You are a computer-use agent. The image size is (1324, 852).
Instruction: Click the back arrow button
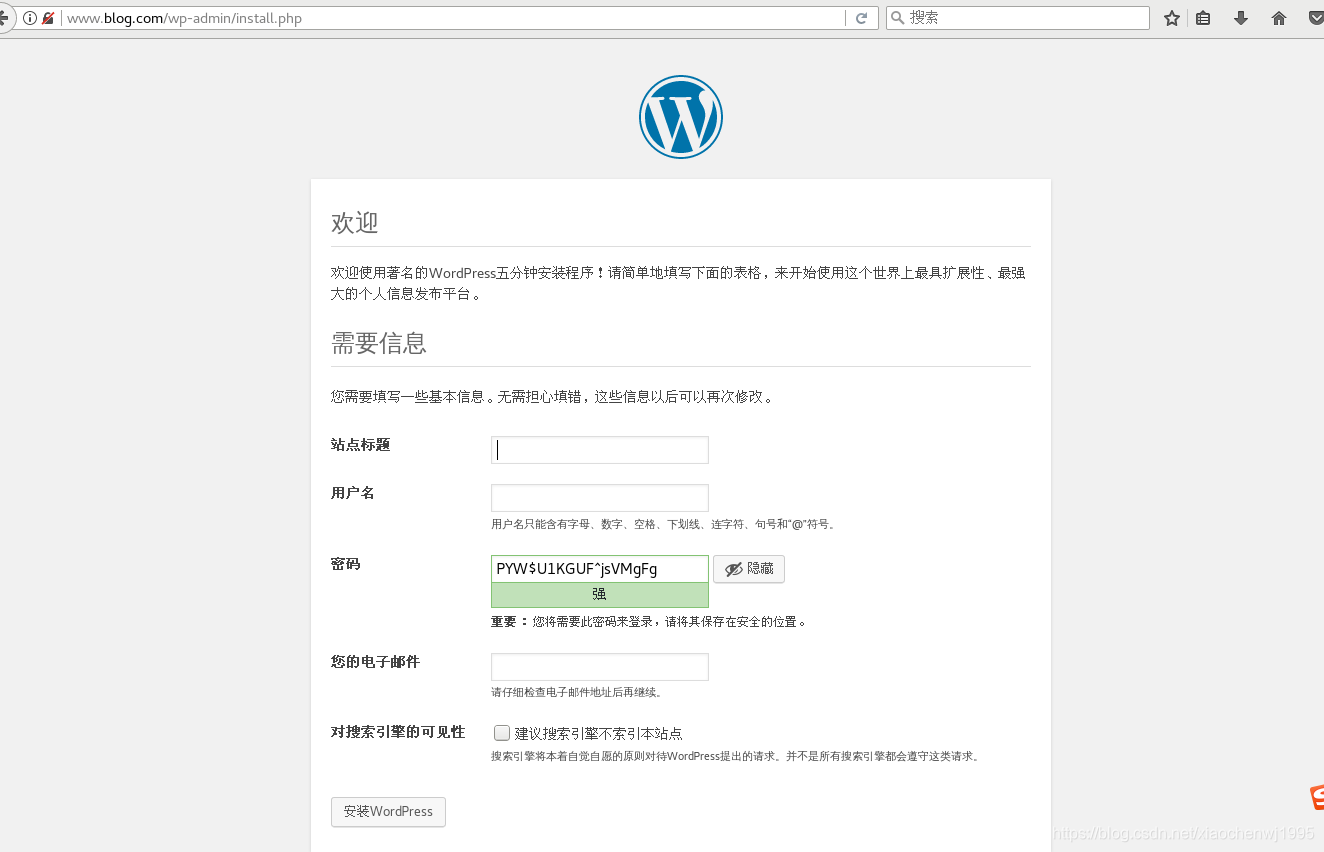4,18
